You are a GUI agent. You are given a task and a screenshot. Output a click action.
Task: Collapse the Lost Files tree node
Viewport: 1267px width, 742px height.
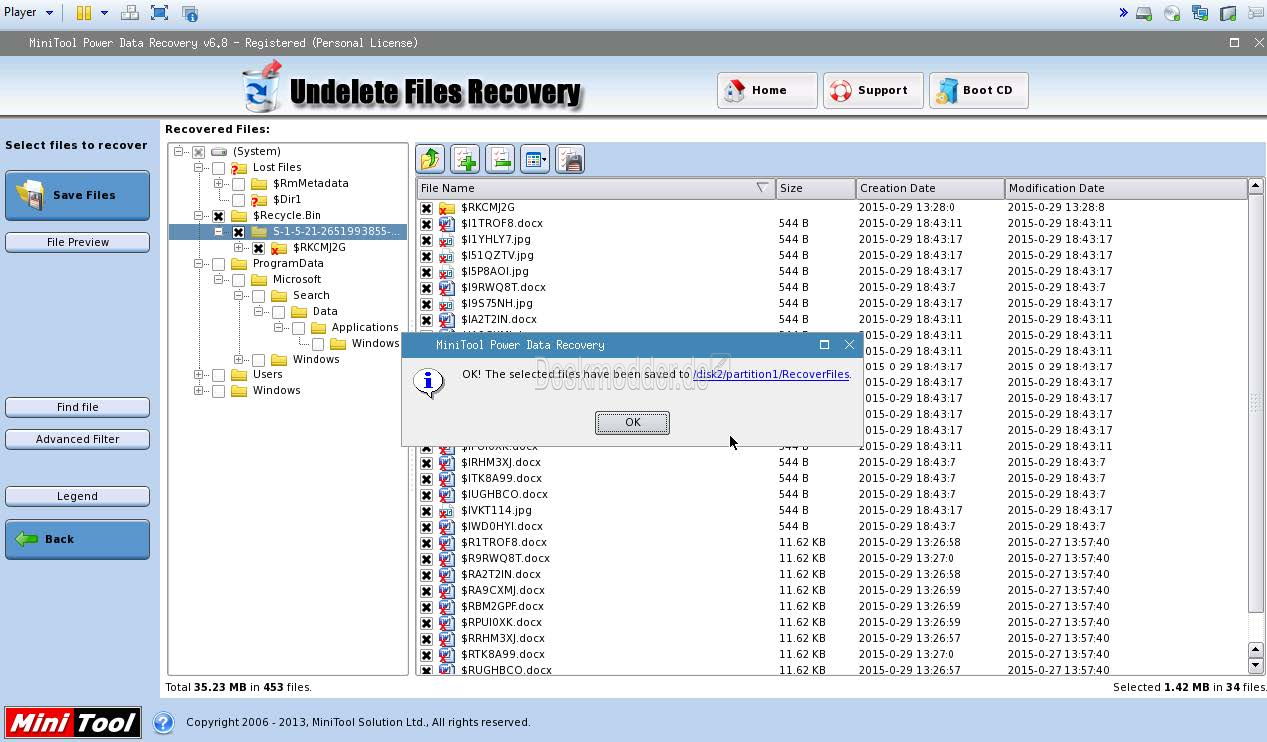click(199, 167)
